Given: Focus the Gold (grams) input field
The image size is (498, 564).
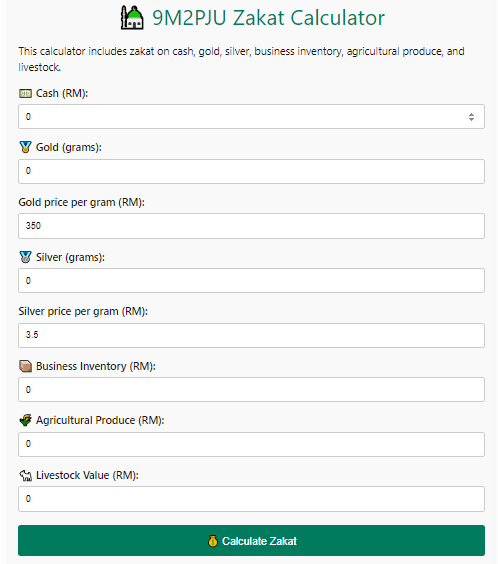Looking at the screenshot, I should [251, 172].
